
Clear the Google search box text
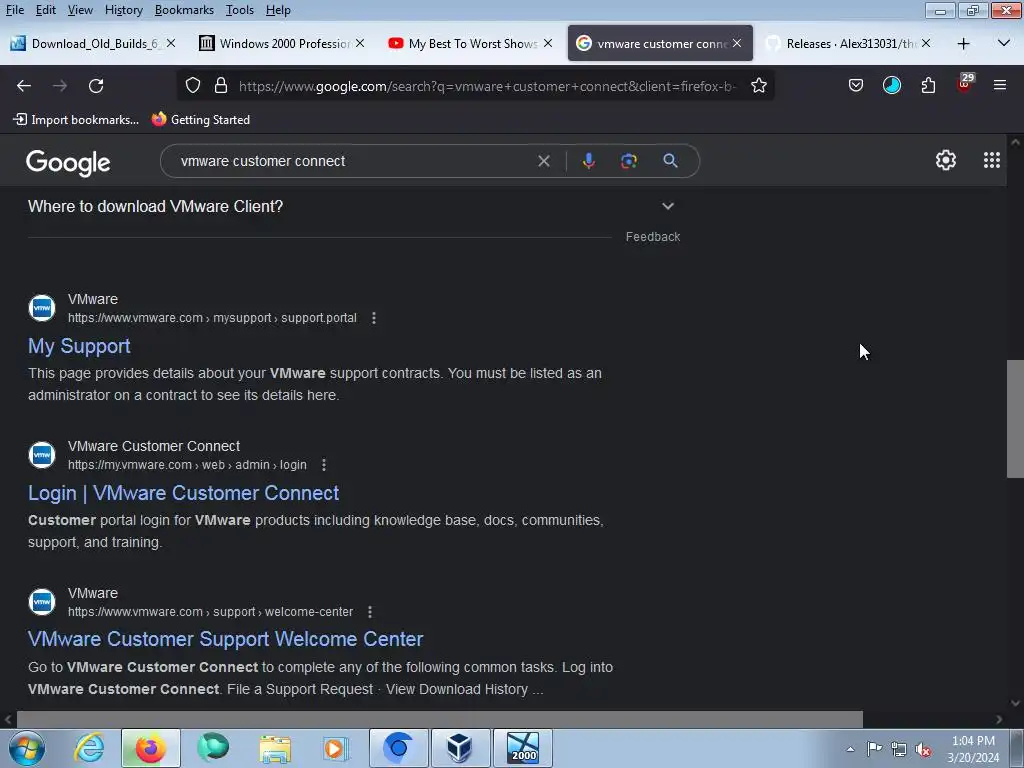(x=543, y=161)
